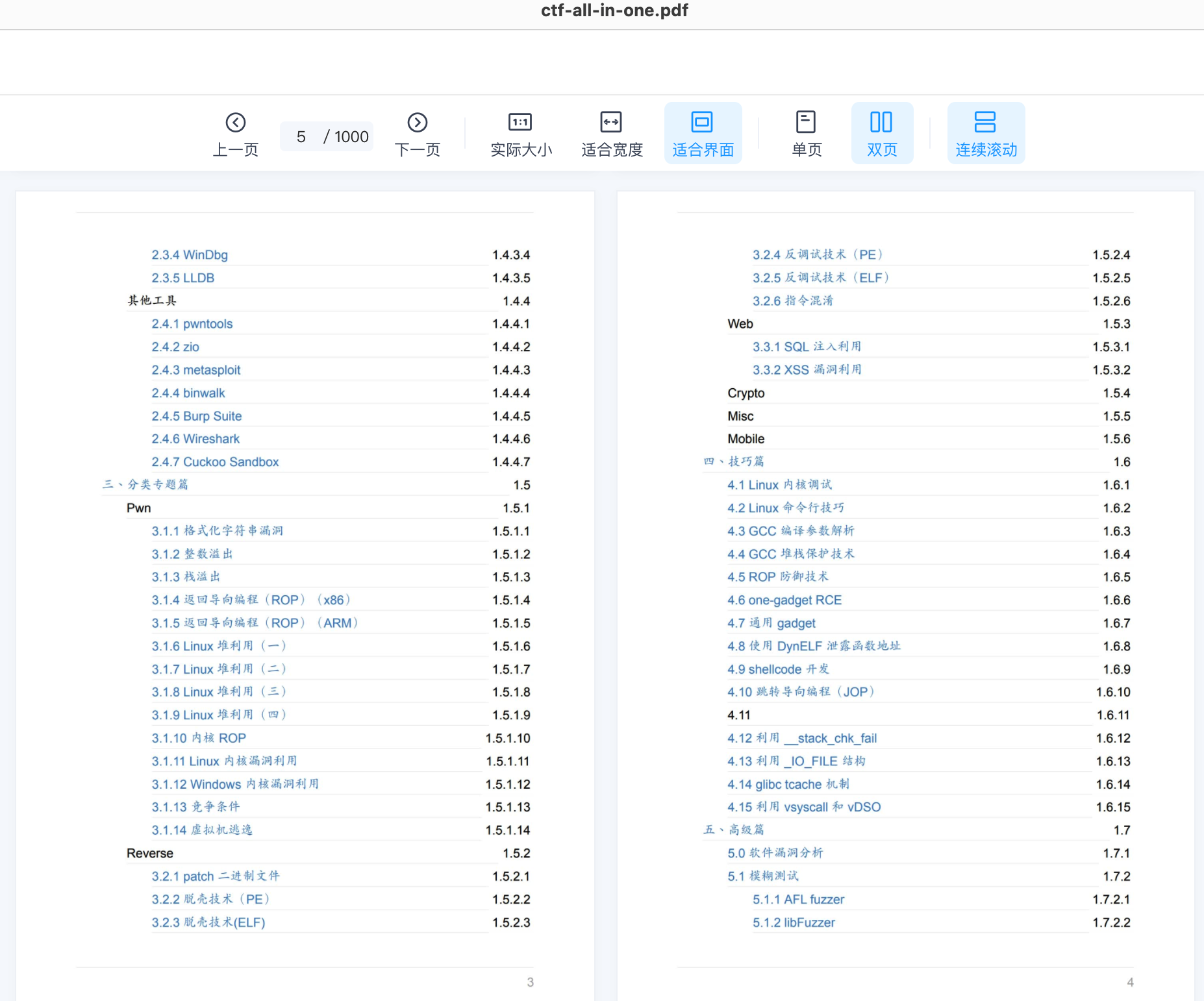Open link 4.10 跳转导向编程（JOP）
This screenshot has width=1204, height=1001.
[x=802, y=692]
